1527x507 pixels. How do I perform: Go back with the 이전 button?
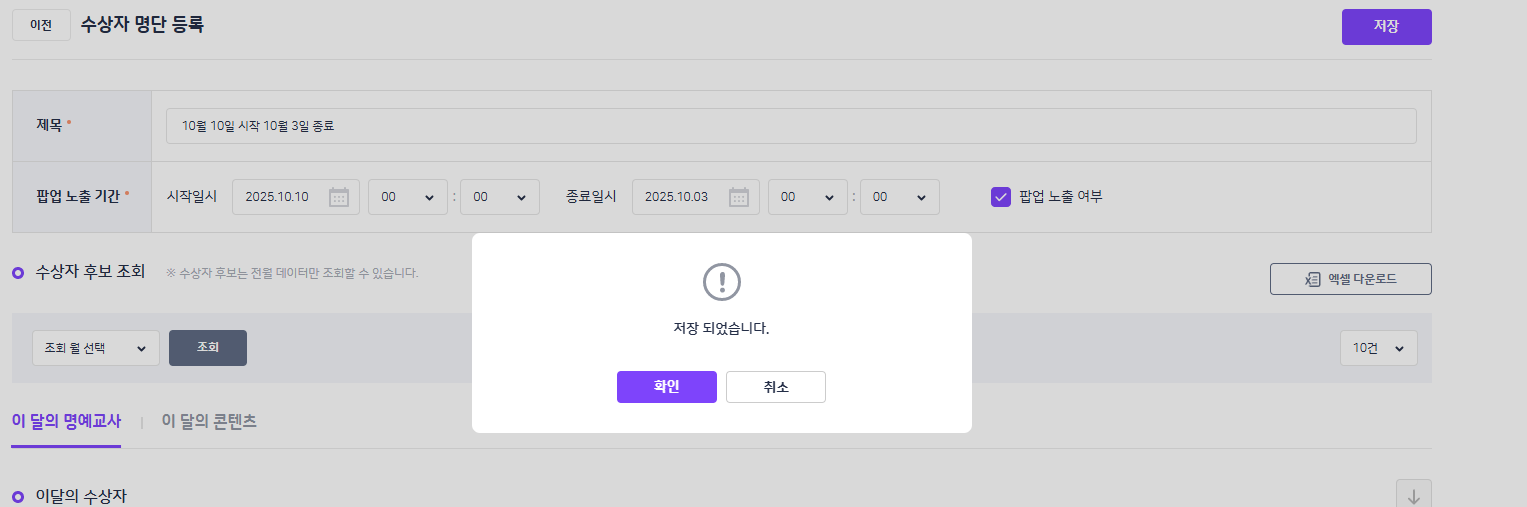[x=41, y=26]
